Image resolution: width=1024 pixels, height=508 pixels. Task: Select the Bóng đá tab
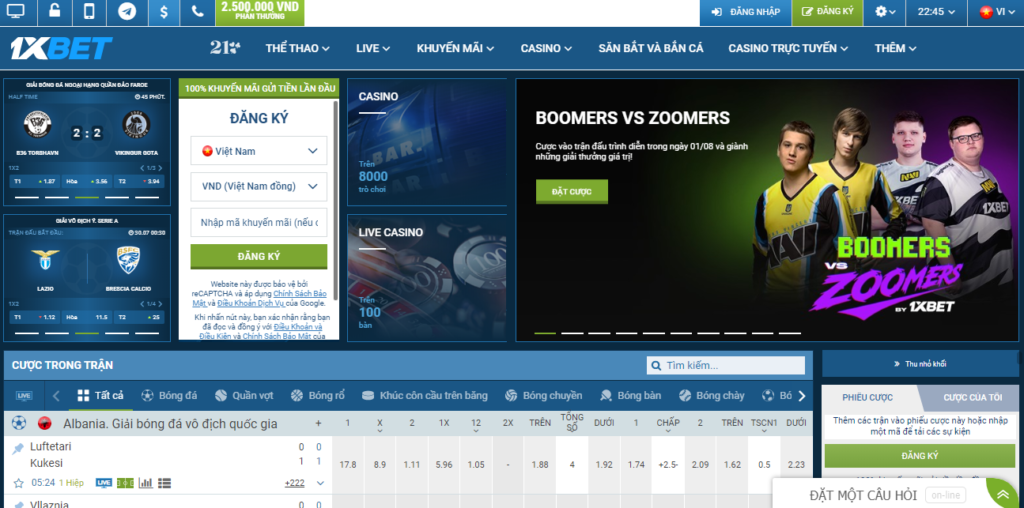[169, 396]
